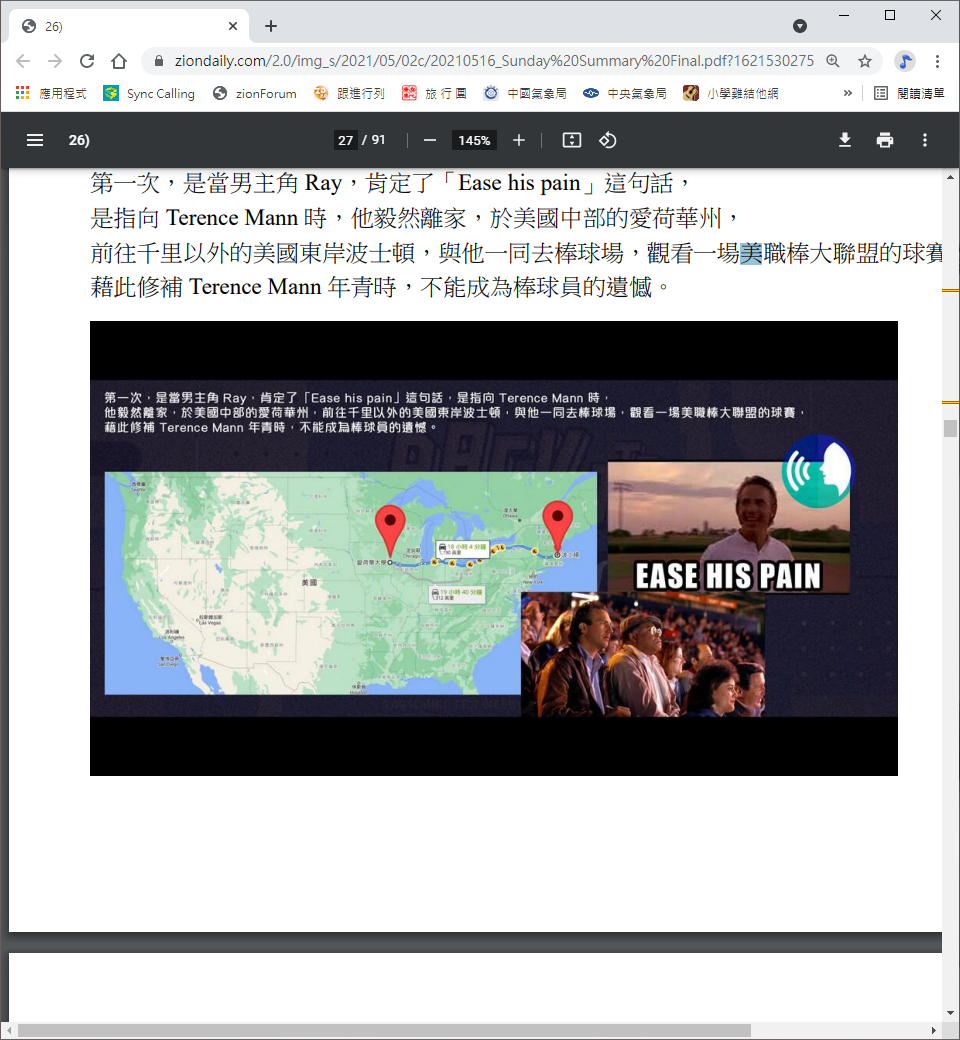The height and width of the screenshot is (1040, 960).
Task: Open browser zoom magnifier in address bar
Action: click(x=833, y=61)
